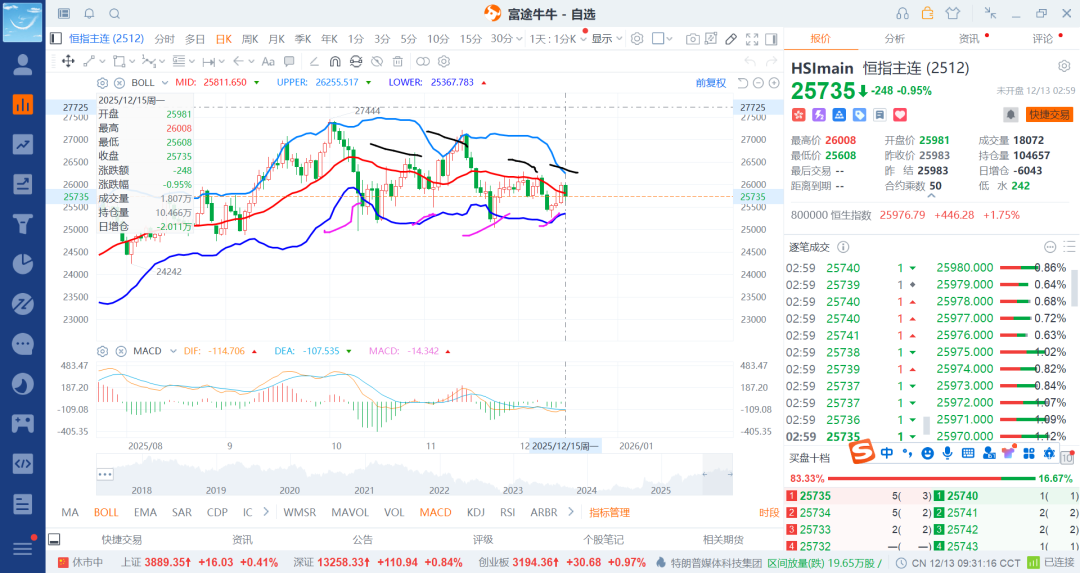Viewport: 1080px width, 573px height.
Task: Click the 上证 index quote in status bar
Action: (x=200, y=563)
